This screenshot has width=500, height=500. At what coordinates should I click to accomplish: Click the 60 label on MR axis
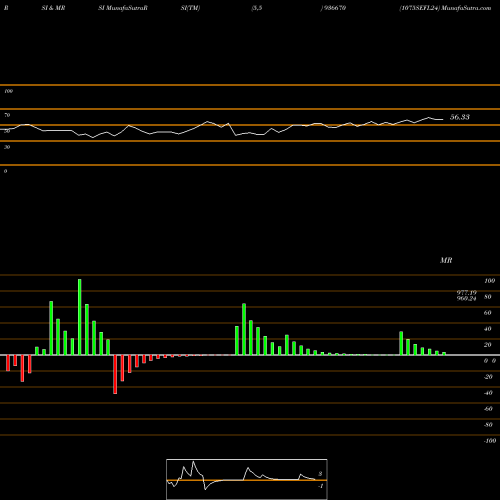click(487, 313)
